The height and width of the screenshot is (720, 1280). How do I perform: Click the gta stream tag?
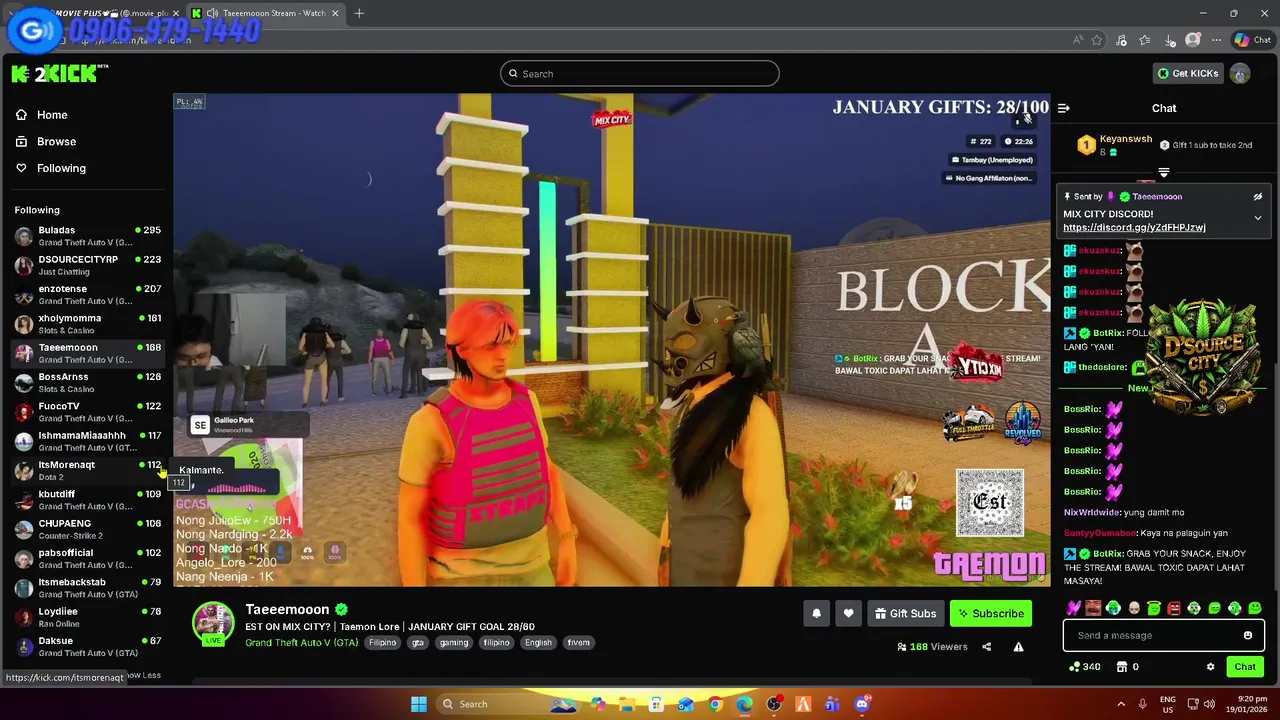pyautogui.click(x=418, y=643)
